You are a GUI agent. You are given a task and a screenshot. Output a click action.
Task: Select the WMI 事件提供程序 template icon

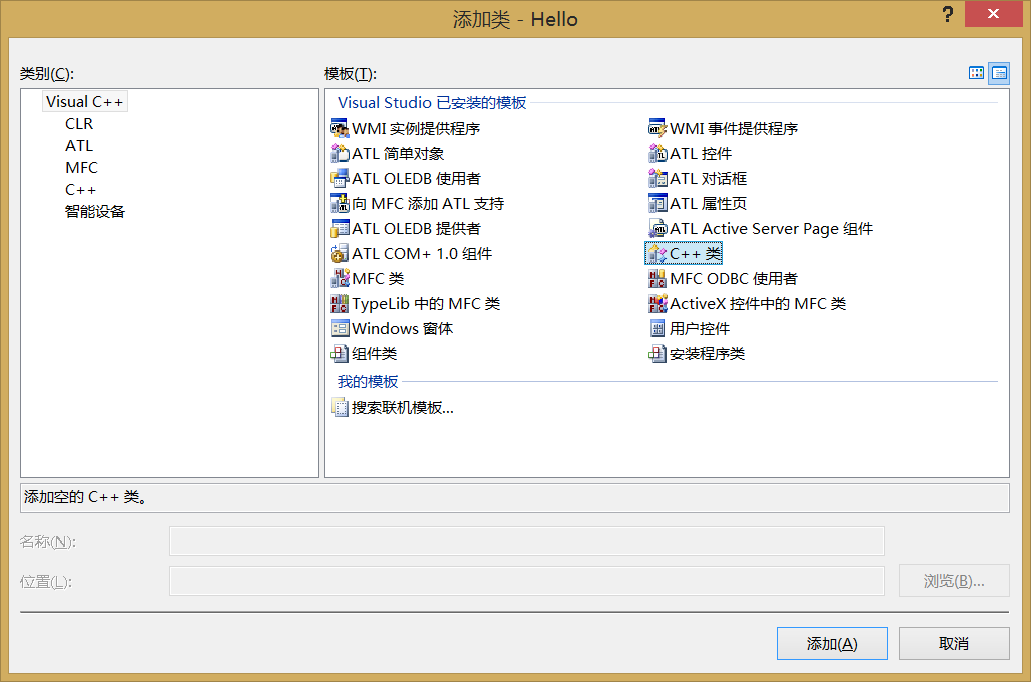(x=658, y=129)
